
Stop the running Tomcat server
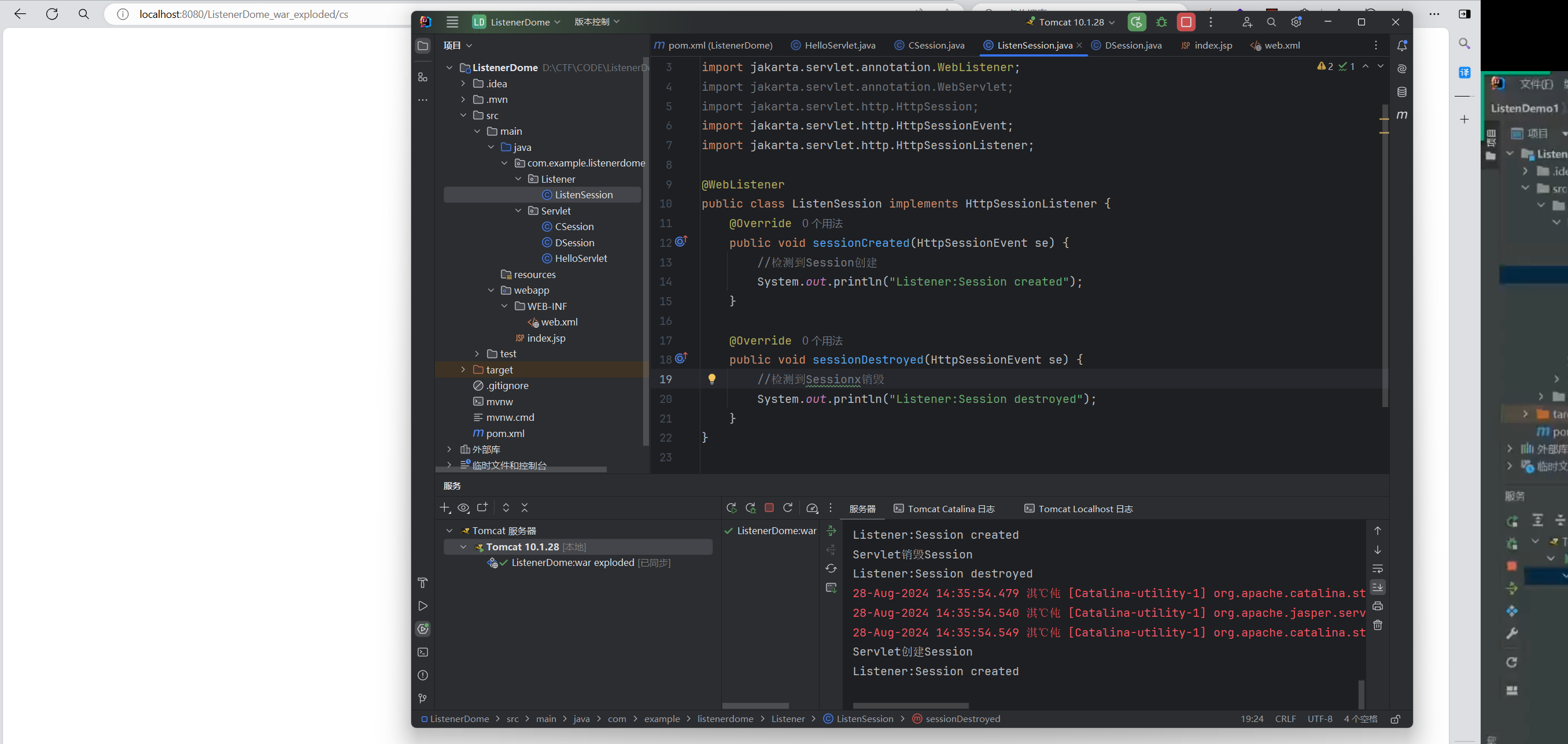pyautogui.click(x=1186, y=22)
